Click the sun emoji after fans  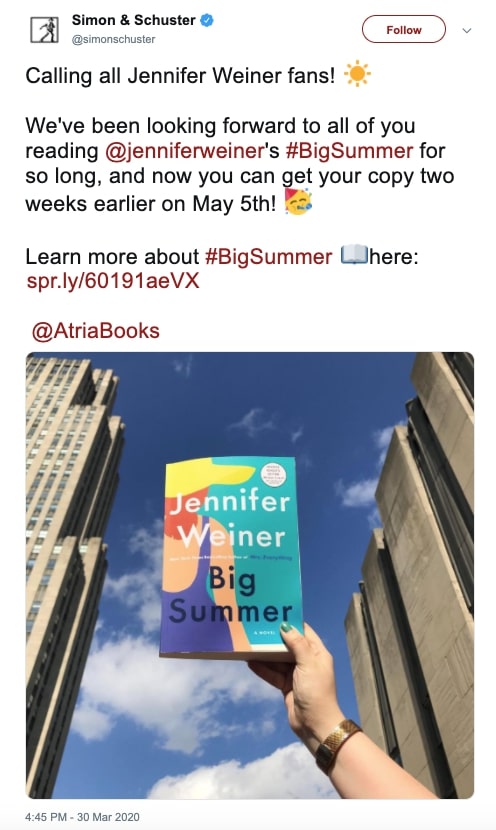click(x=357, y=74)
